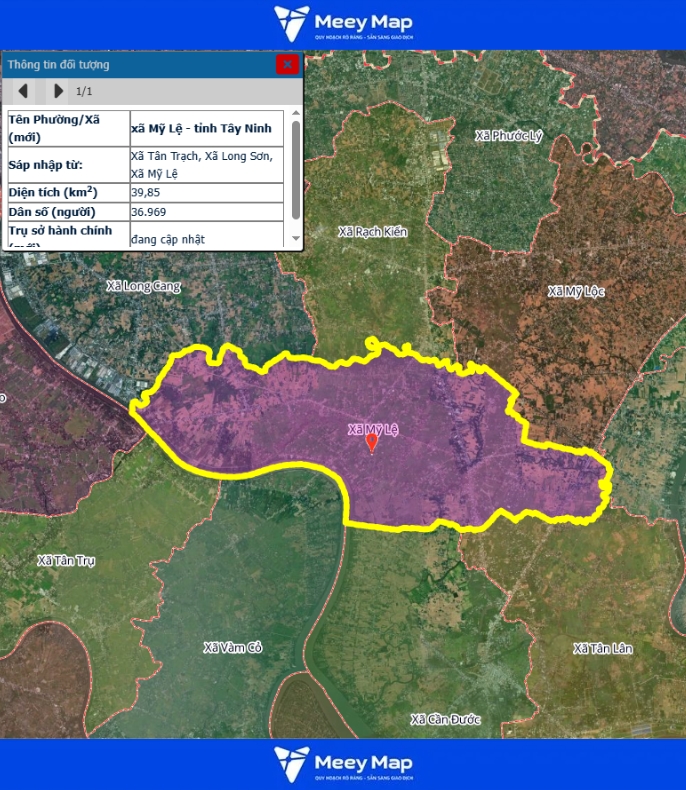This screenshot has height=790, width=686.
Task: Select the Xã Phước Lý commune label
Action: [x=509, y=136]
